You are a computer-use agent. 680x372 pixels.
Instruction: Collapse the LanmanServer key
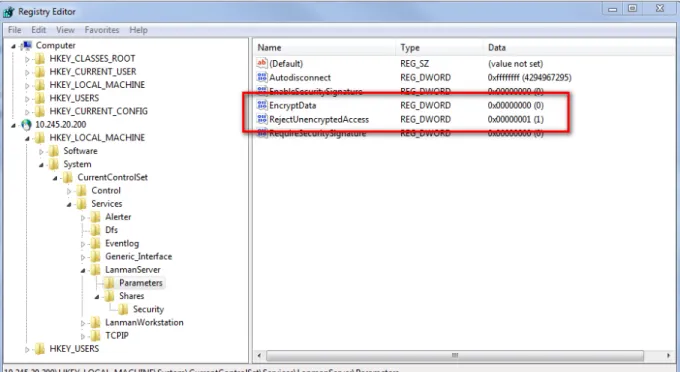83,271
